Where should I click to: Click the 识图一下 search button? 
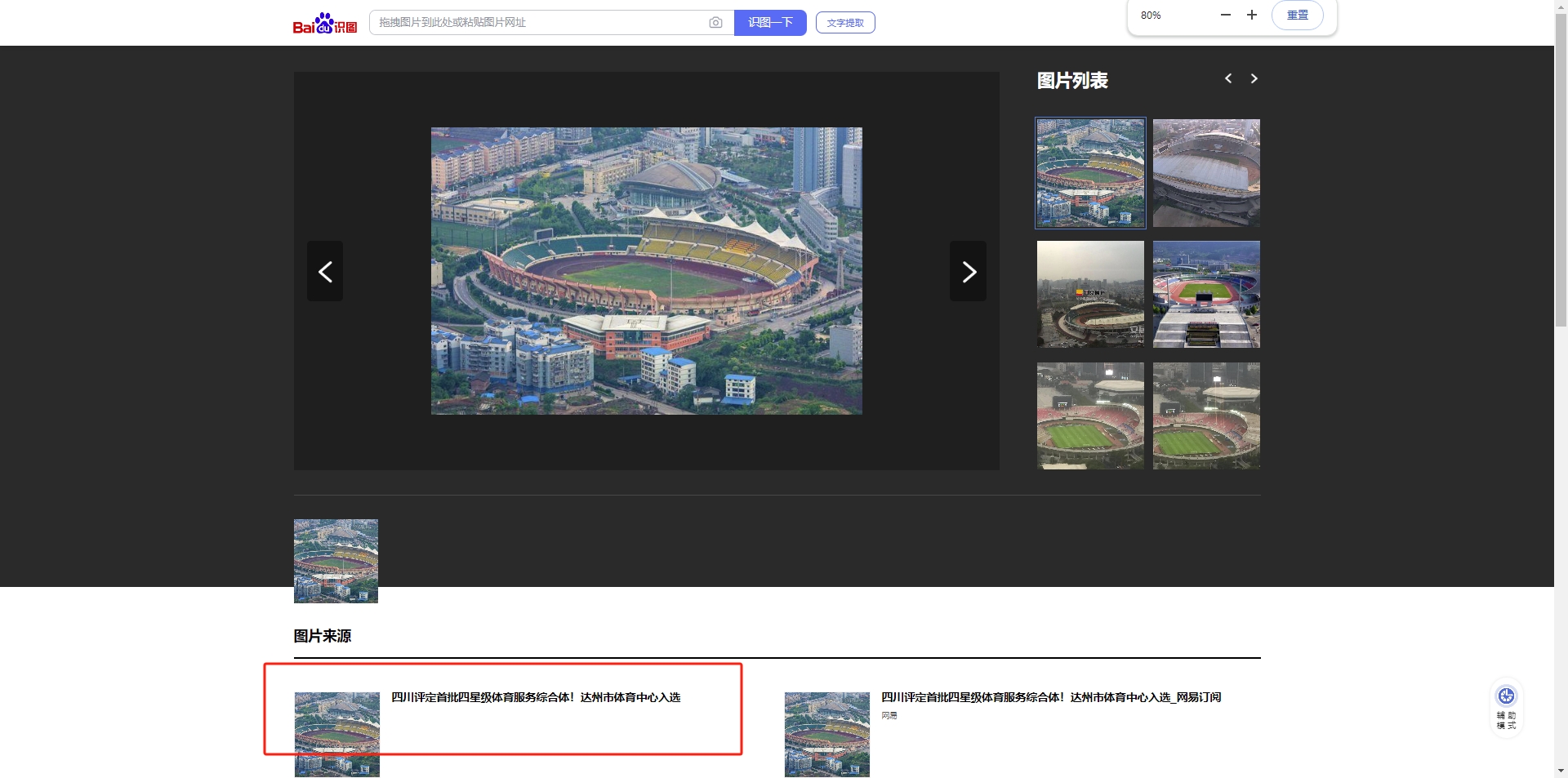(x=769, y=23)
